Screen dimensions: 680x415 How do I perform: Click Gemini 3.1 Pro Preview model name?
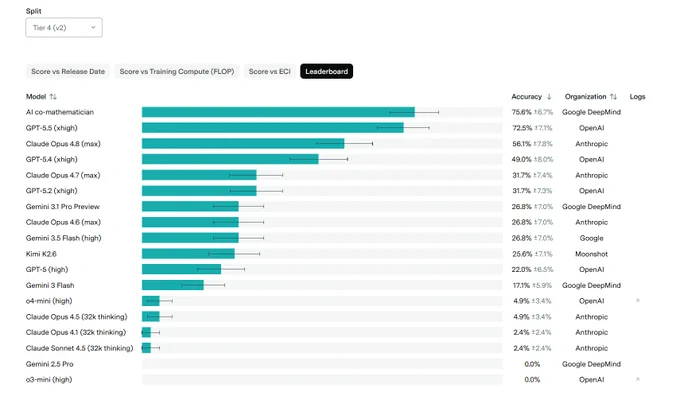point(62,206)
